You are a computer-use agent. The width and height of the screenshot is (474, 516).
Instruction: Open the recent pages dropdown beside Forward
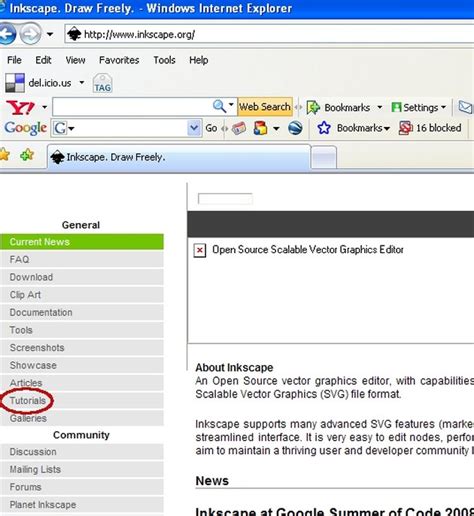click(x=50, y=34)
